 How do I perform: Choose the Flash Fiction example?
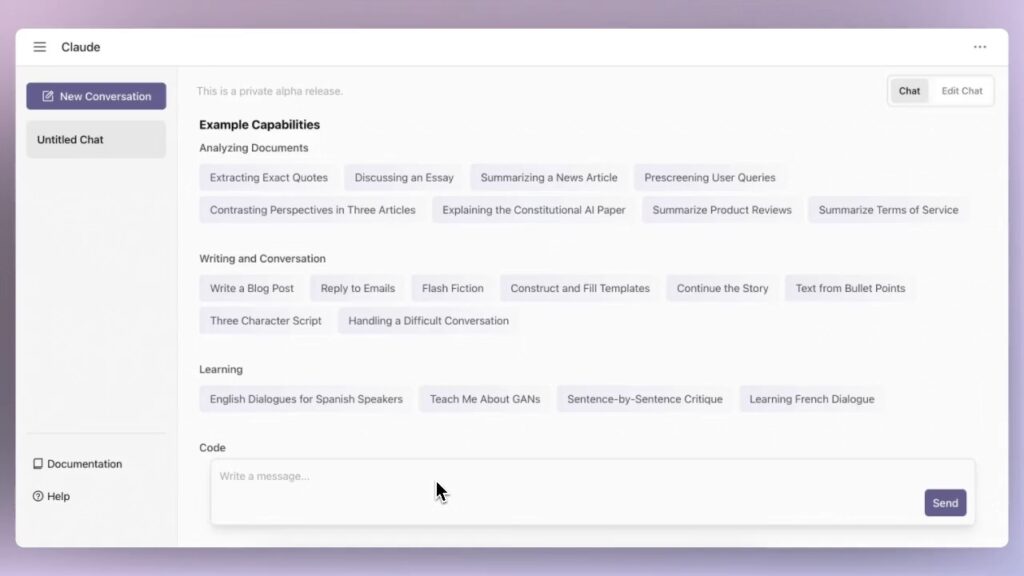pyautogui.click(x=452, y=288)
